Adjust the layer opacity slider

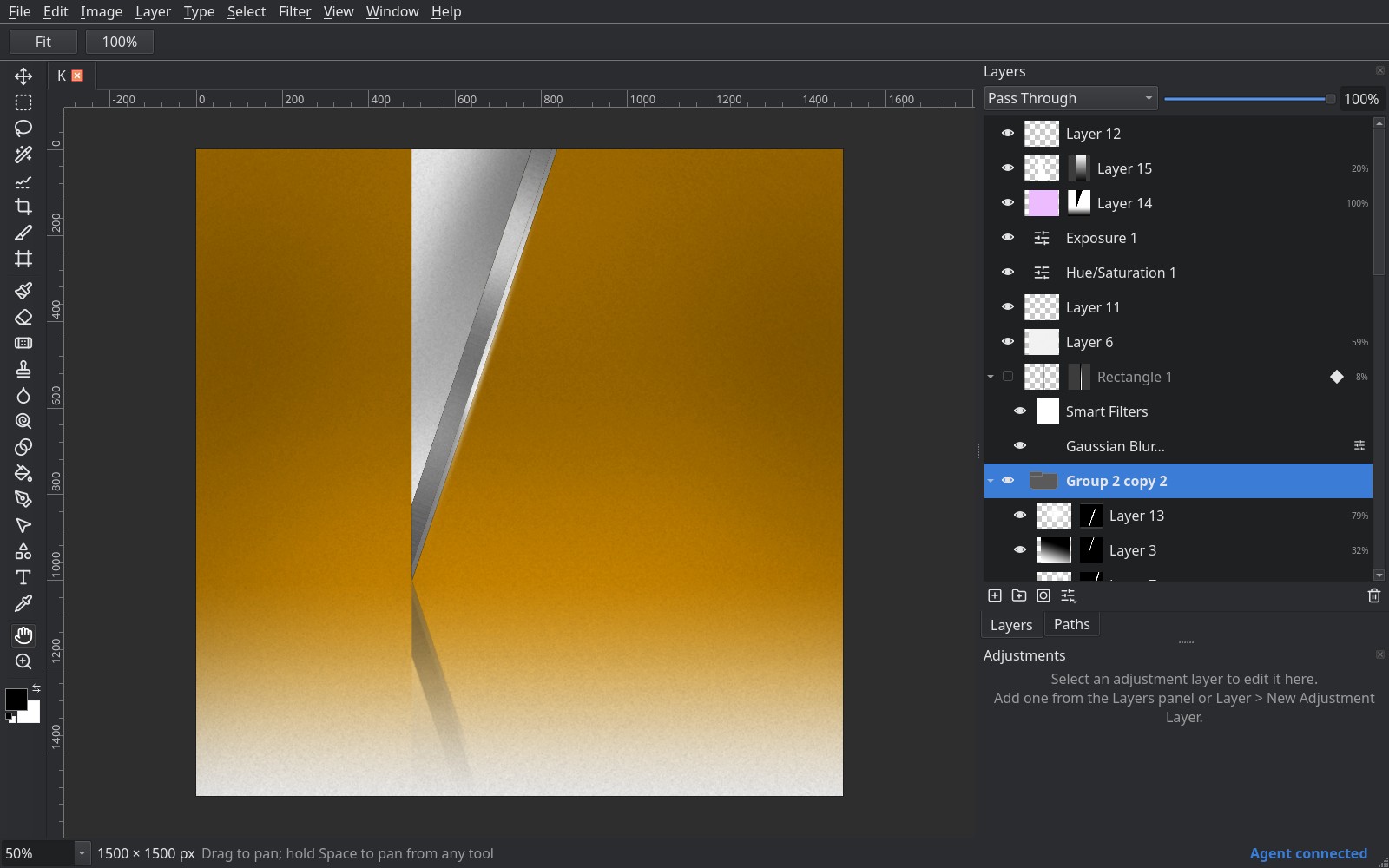click(1248, 99)
